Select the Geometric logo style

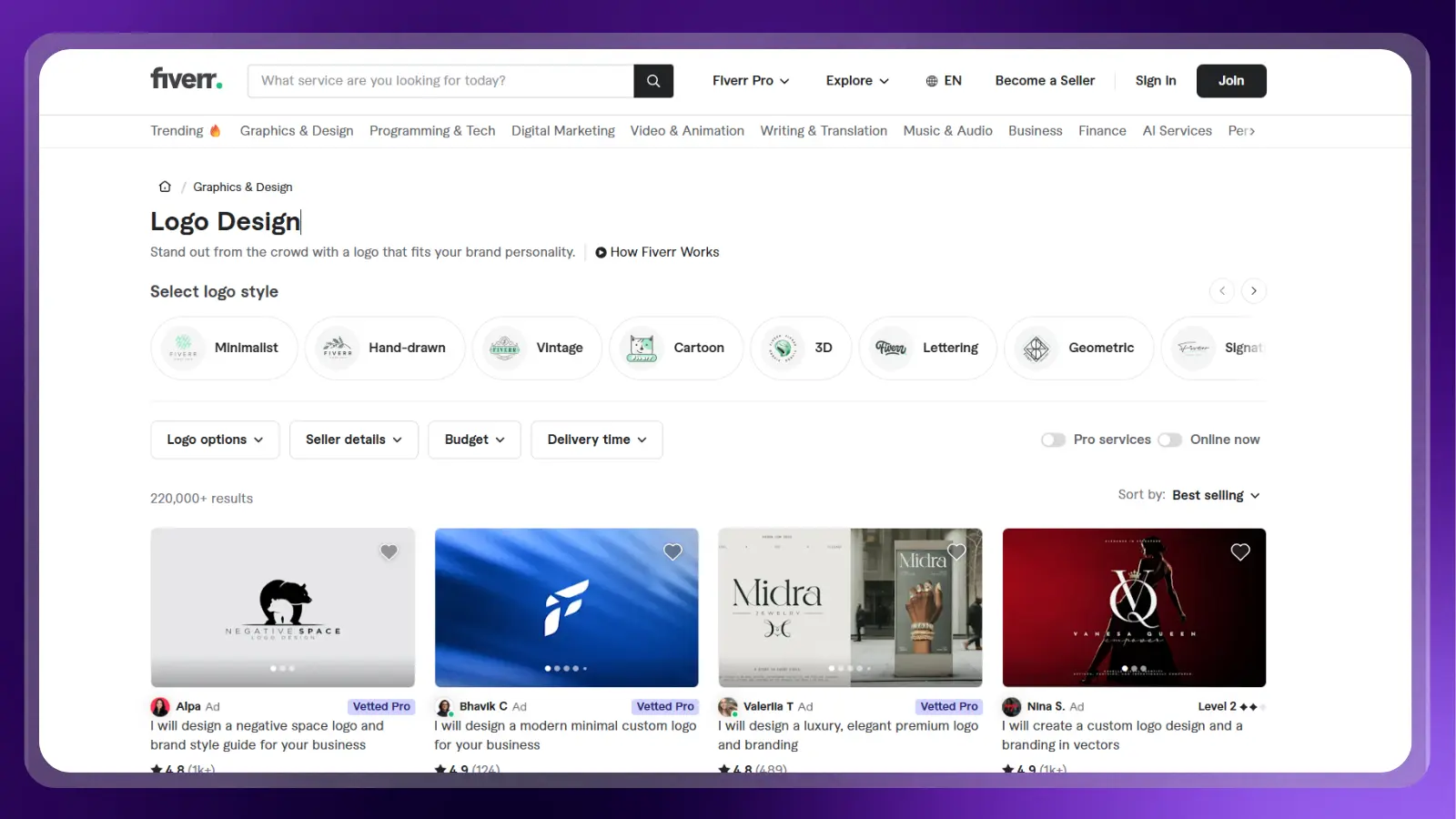(x=1079, y=348)
